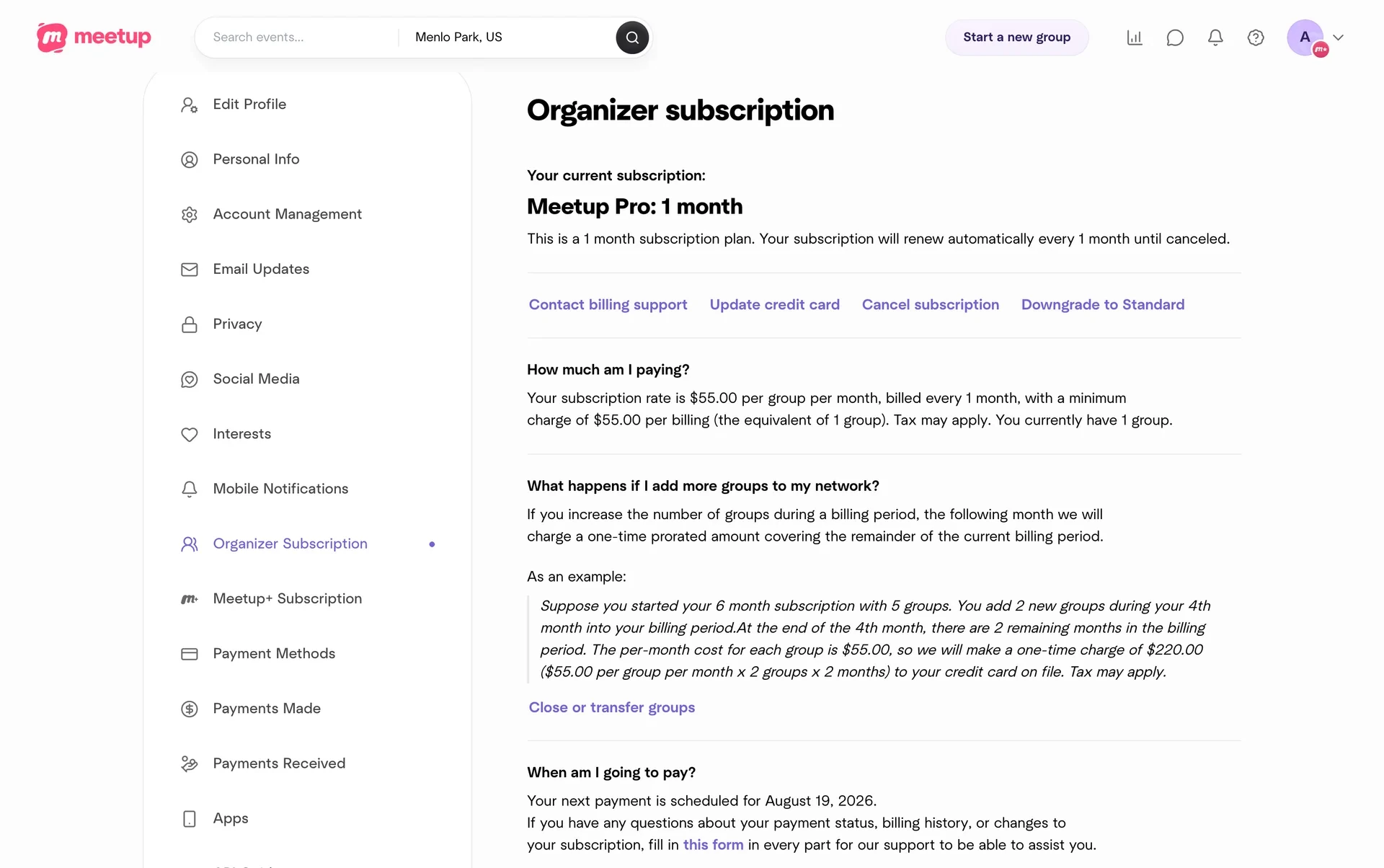This screenshot has height=868, width=1384.
Task: Click the Meetup+ Subscription m+ icon
Action: [x=189, y=599]
